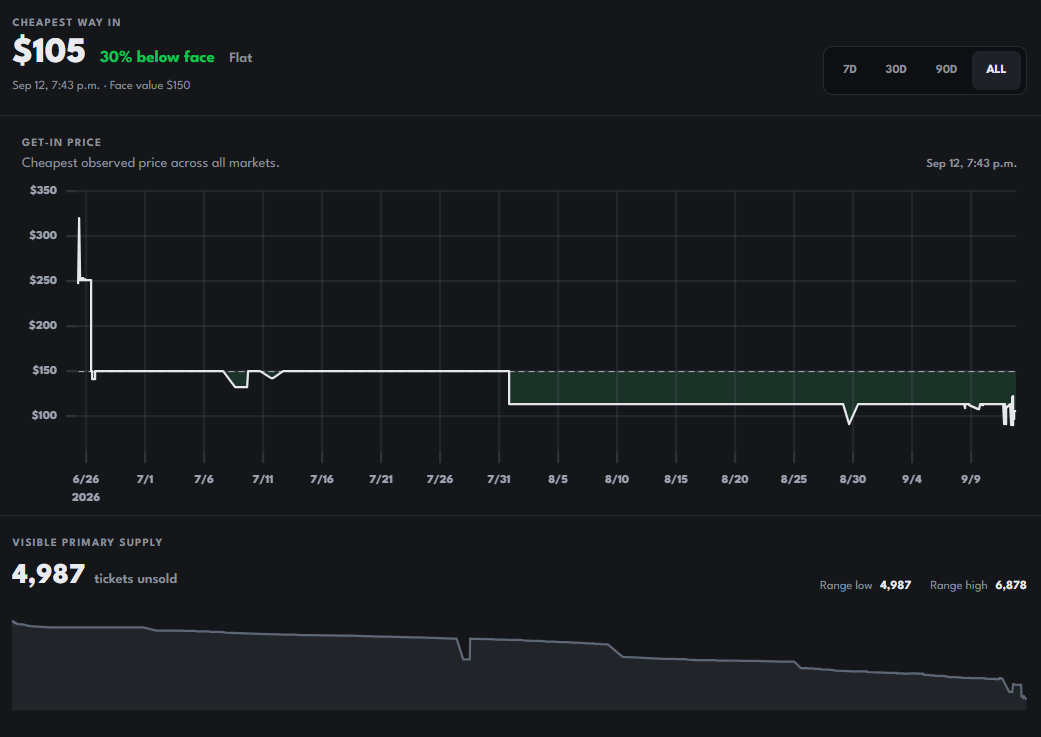This screenshot has height=737, width=1041.
Task: Click the $350 y-axis label
Action: pyautogui.click(x=43, y=191)
